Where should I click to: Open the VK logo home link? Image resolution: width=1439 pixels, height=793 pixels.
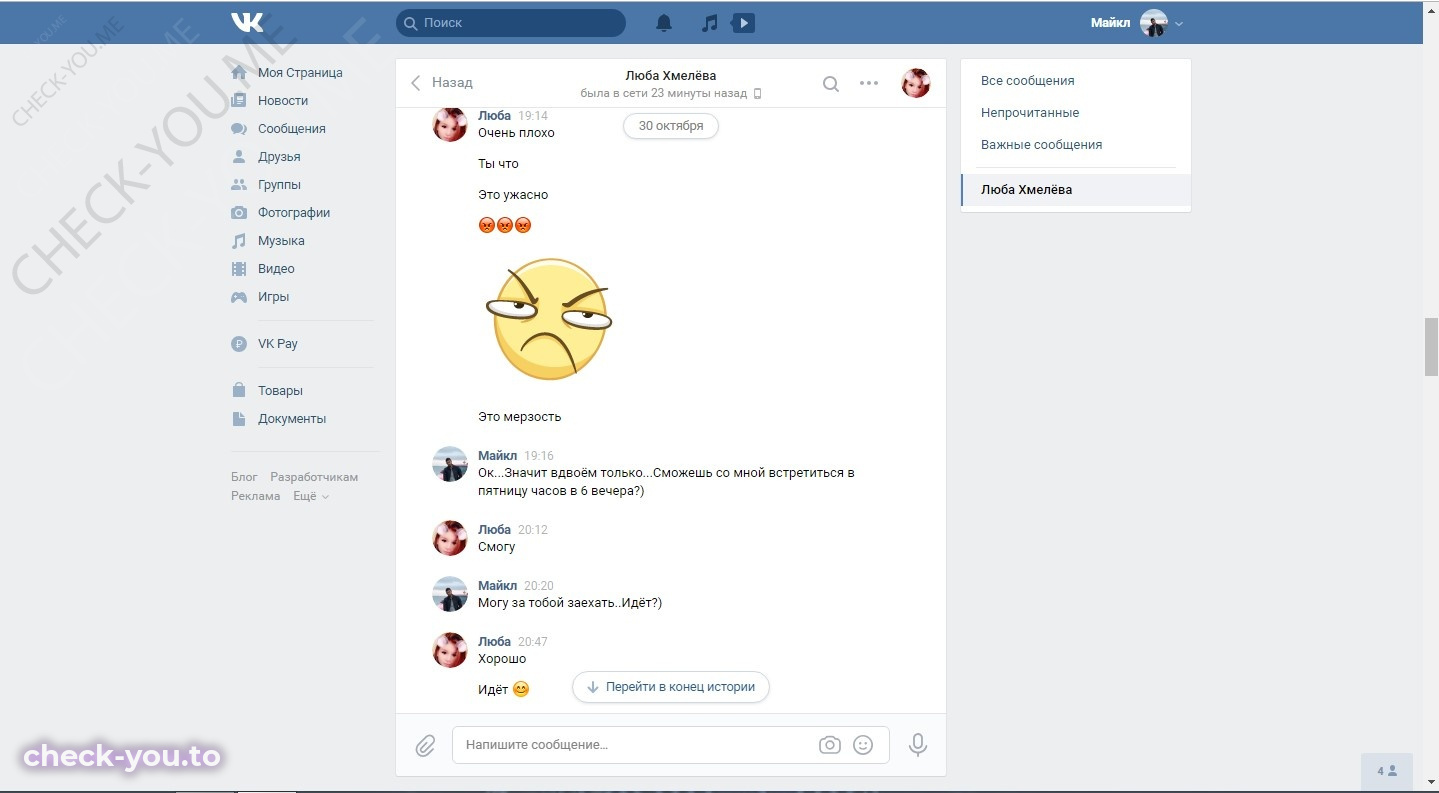pos(247,22)
